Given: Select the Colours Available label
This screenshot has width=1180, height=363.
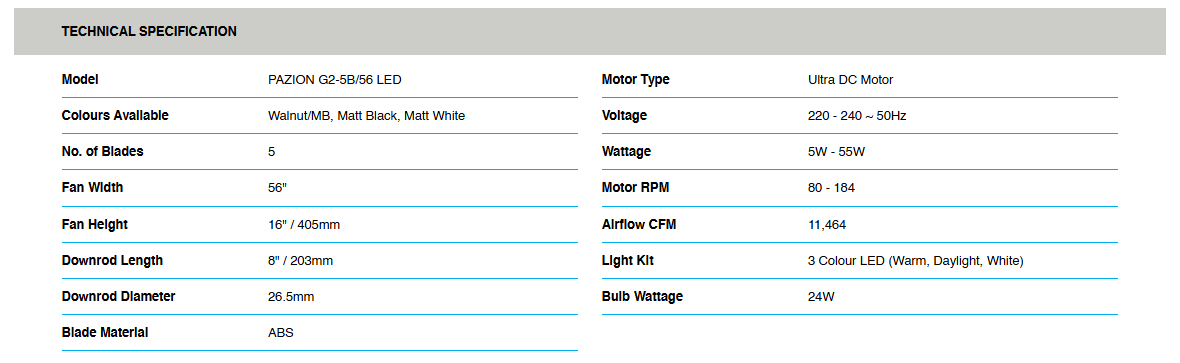Looking at the screenshot, I should (x=115, y=115).
